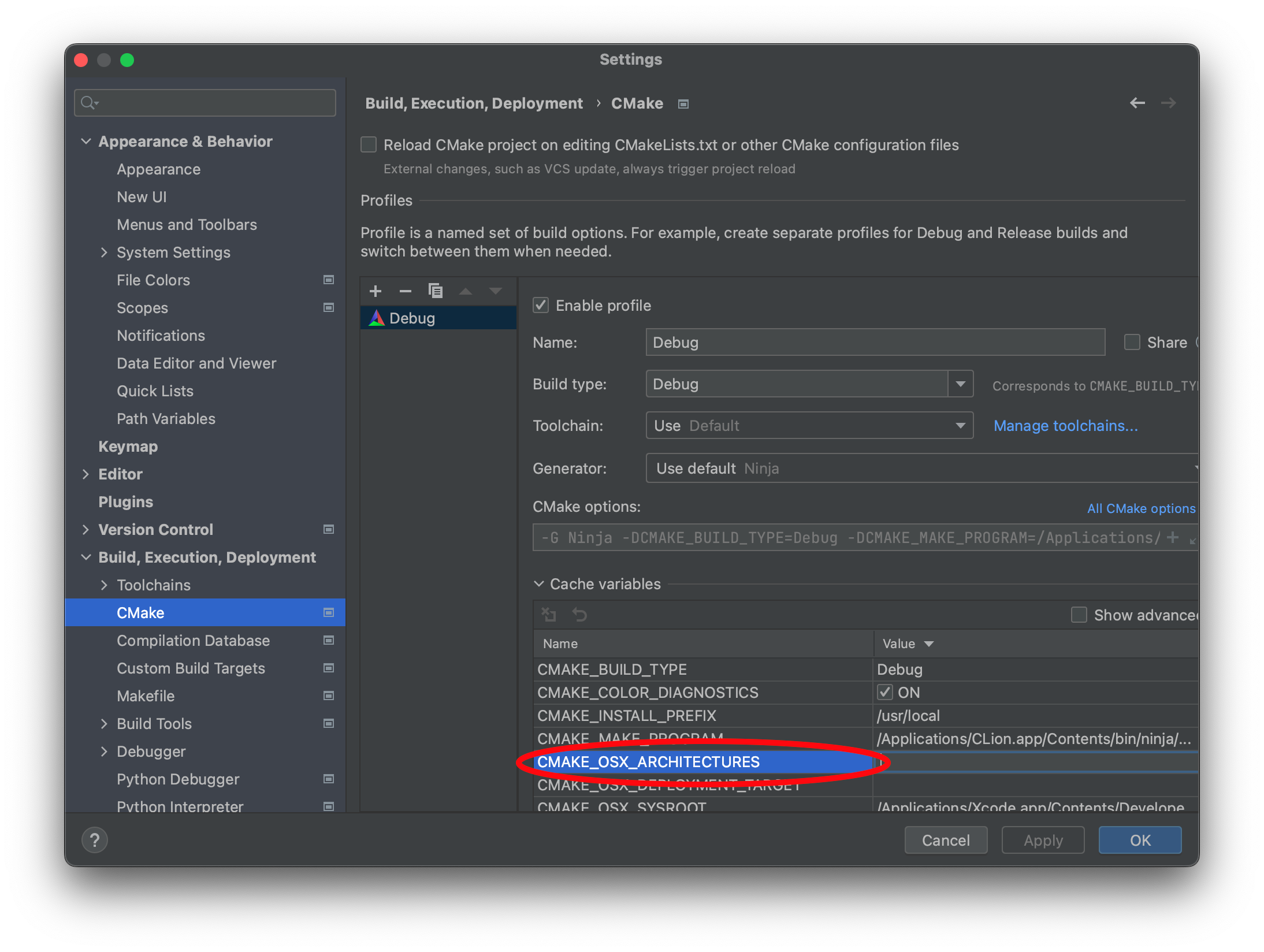Sort by Name column header

click(x=704, y=644)
